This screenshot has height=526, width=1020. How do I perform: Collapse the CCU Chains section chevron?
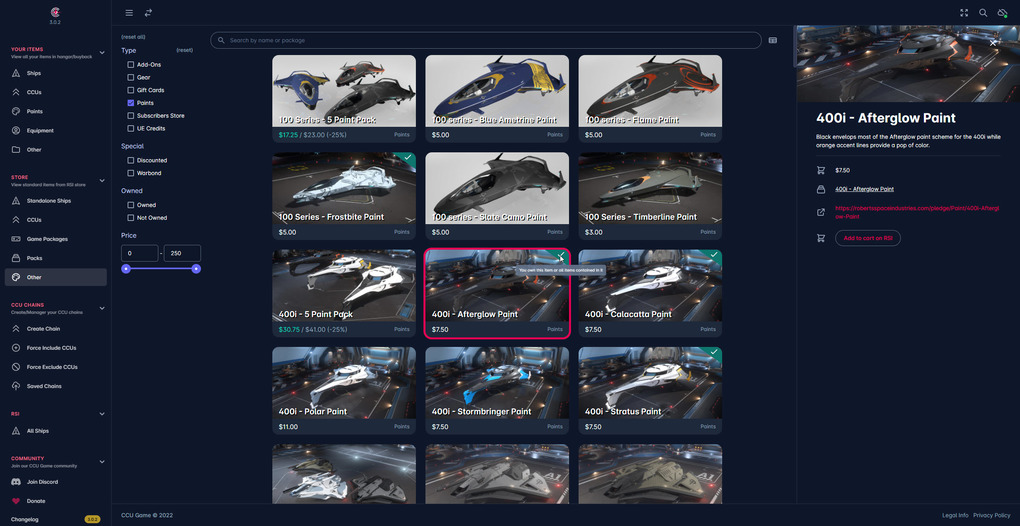pyautogui.click(x=101, y=308)
